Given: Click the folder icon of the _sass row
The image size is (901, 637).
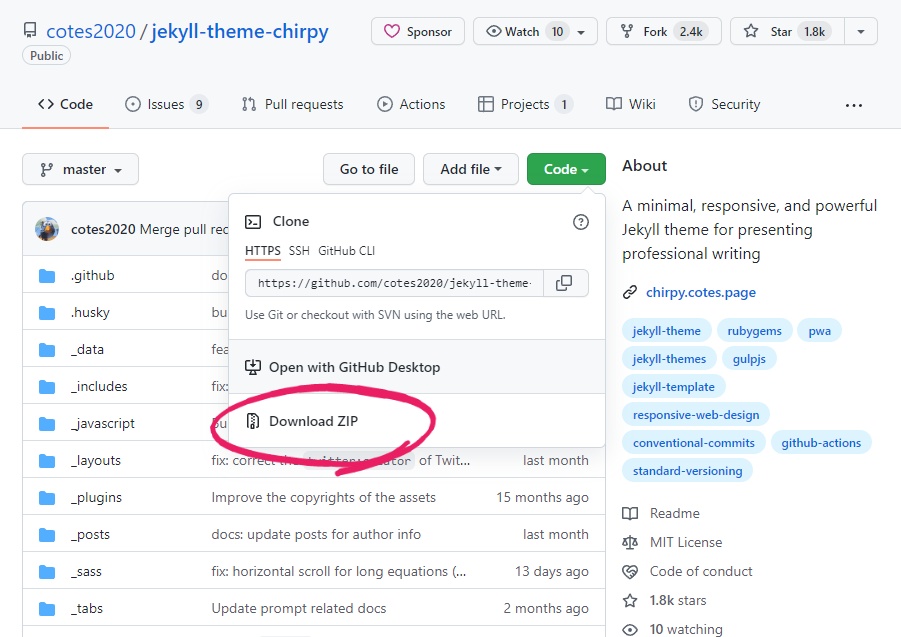Looking at the screenshot, I should coord(47,572).
